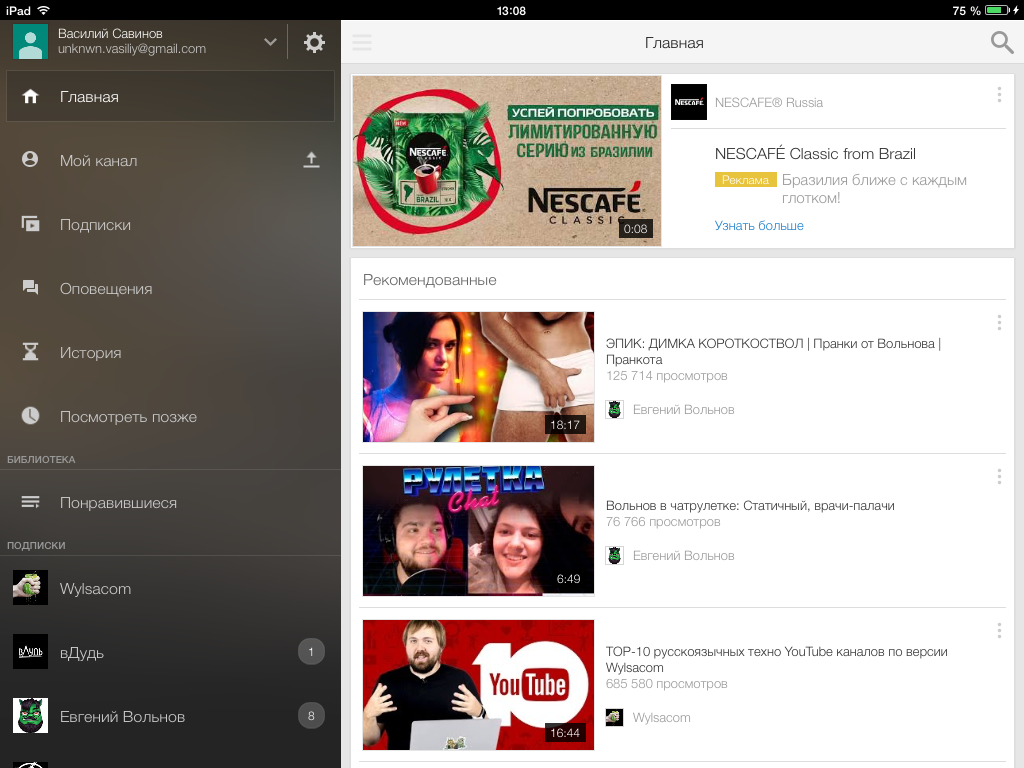Play the NESCAFÉ ad video thumbnail
This screenshot has height=768, width=1024.
point(507,161)
